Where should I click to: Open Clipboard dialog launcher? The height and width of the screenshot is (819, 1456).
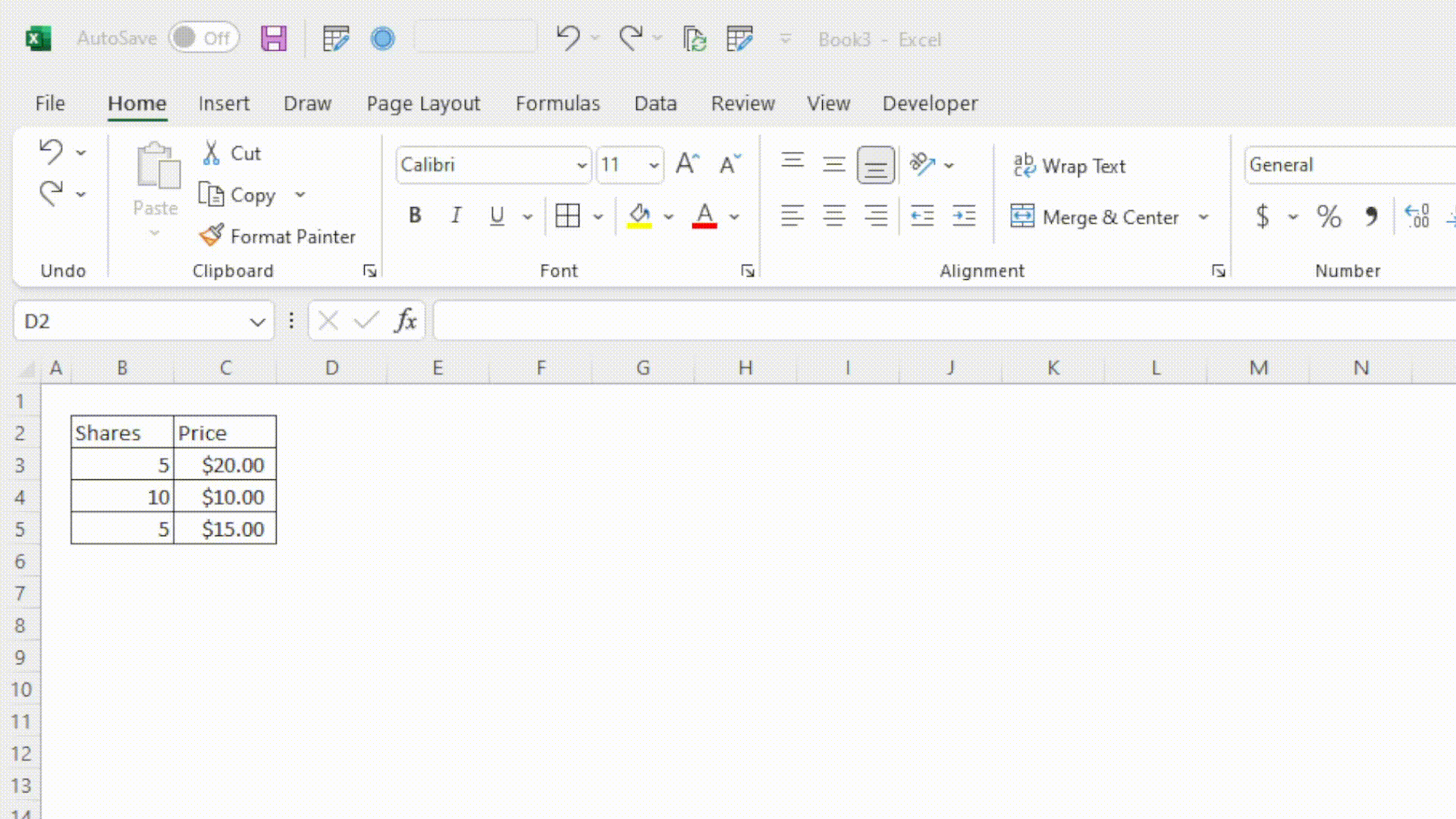(x=369, y=271)
